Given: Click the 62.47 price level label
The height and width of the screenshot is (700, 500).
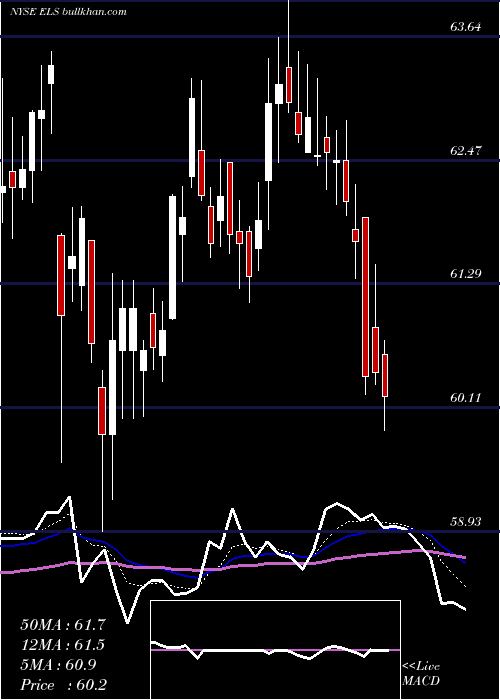Looking at the screenshot, I should pyautogui.click(x=466, y=151).
